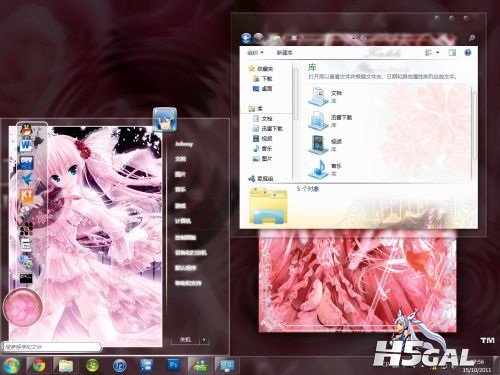Click the Windows Start orb on taskbar

coord(11,365)
